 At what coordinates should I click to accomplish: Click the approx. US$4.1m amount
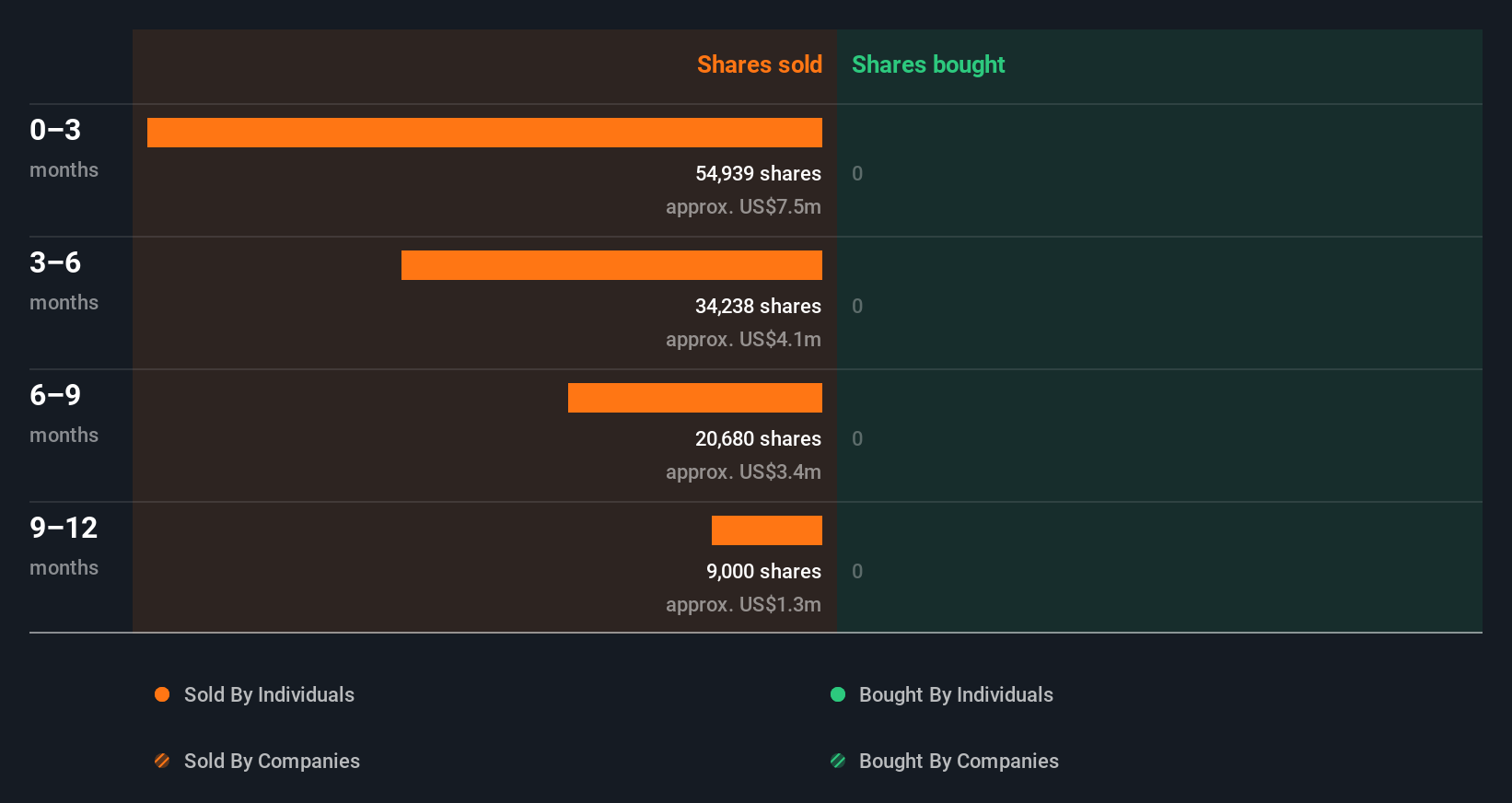coord(743,340)
